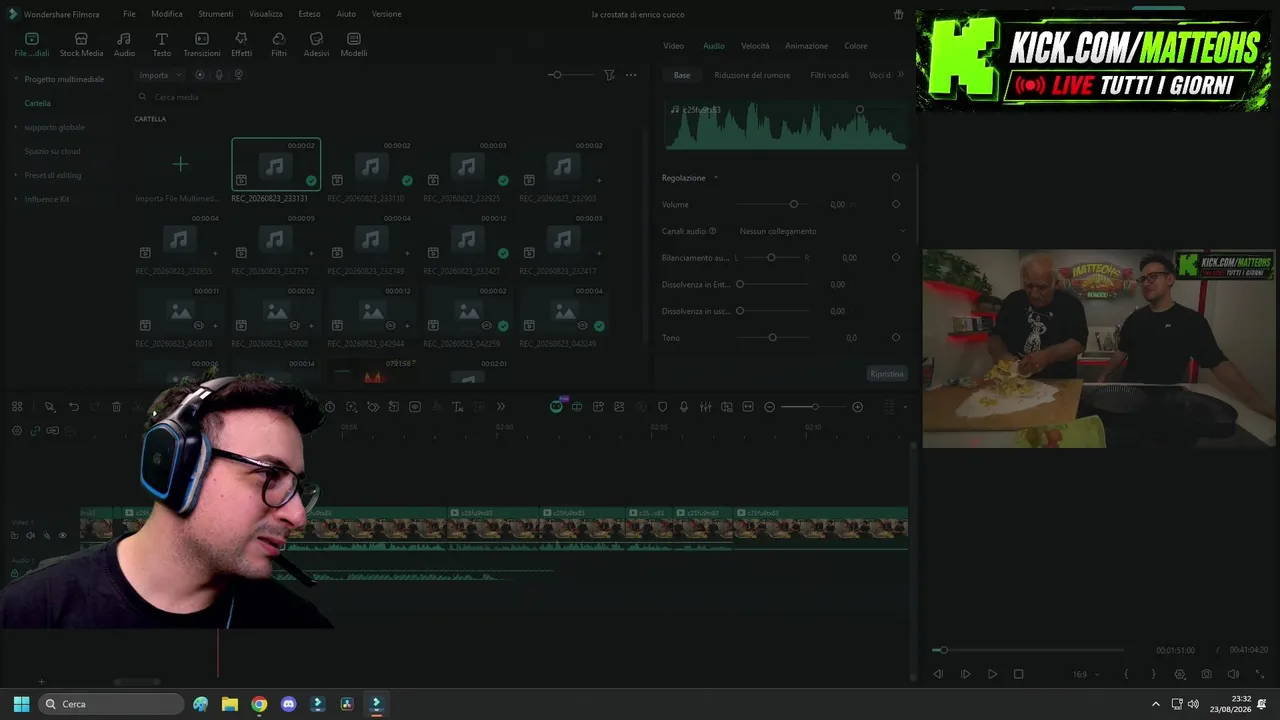Open the Modifica menu

[x=167, y=14]
